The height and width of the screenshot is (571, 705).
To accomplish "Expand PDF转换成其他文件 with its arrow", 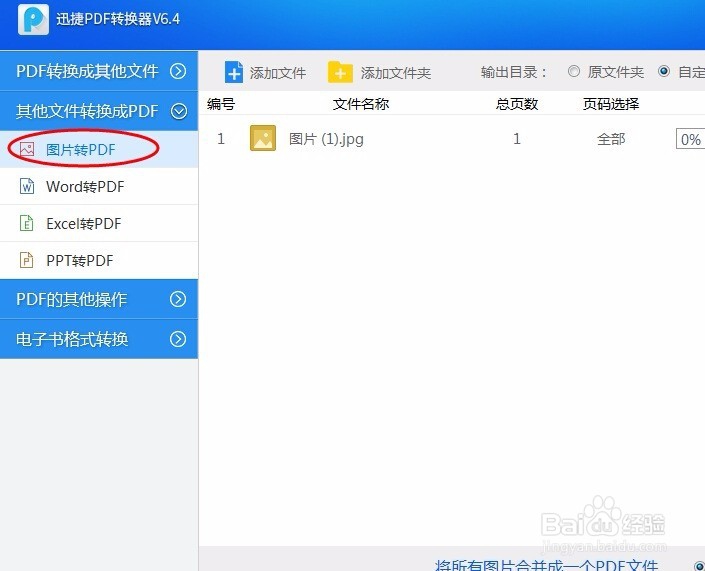I will (x=178, y=71).
